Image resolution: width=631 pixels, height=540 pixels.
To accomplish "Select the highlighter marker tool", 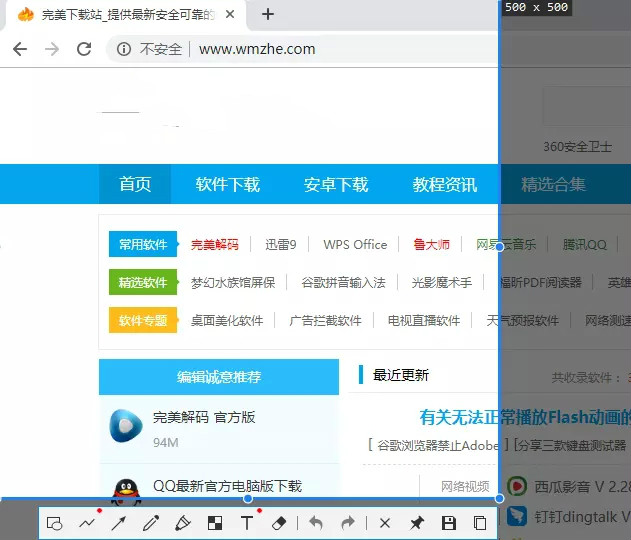I will [x=183, y=523].
